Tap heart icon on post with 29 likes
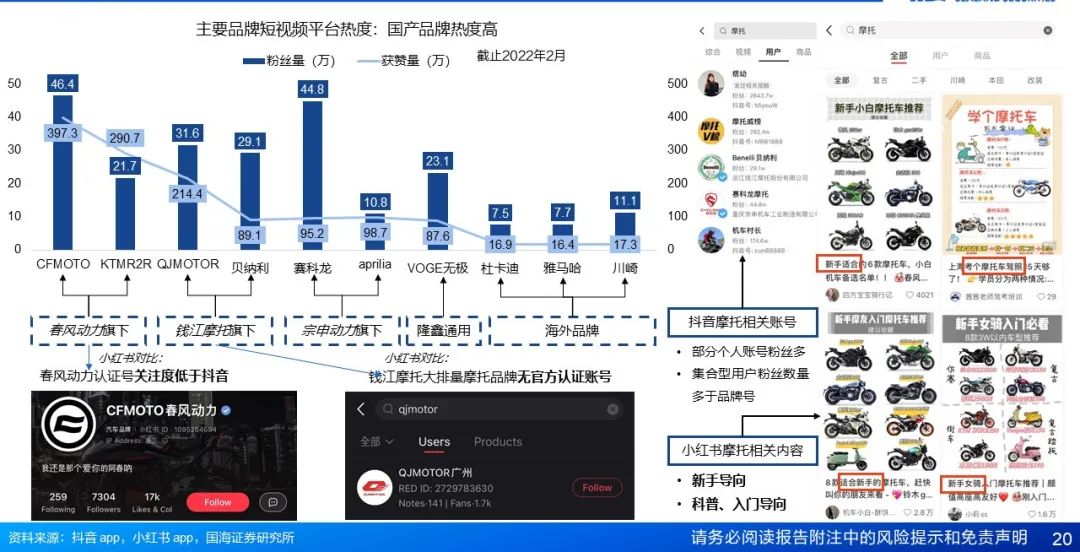 1039,296
